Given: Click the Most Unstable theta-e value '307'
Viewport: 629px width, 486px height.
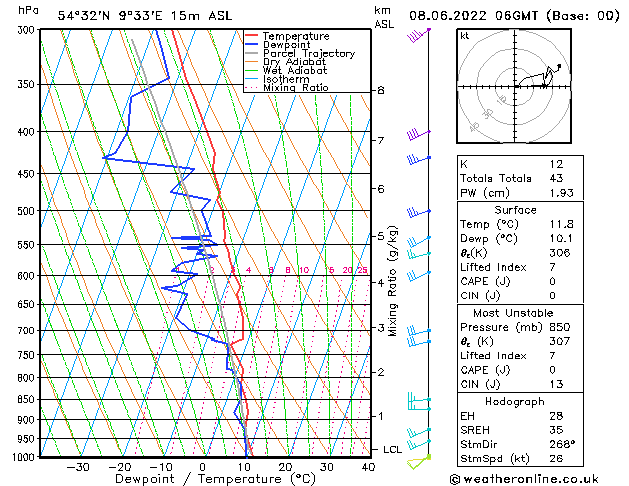Looking at the screenshot, I should tap(560, 341).
